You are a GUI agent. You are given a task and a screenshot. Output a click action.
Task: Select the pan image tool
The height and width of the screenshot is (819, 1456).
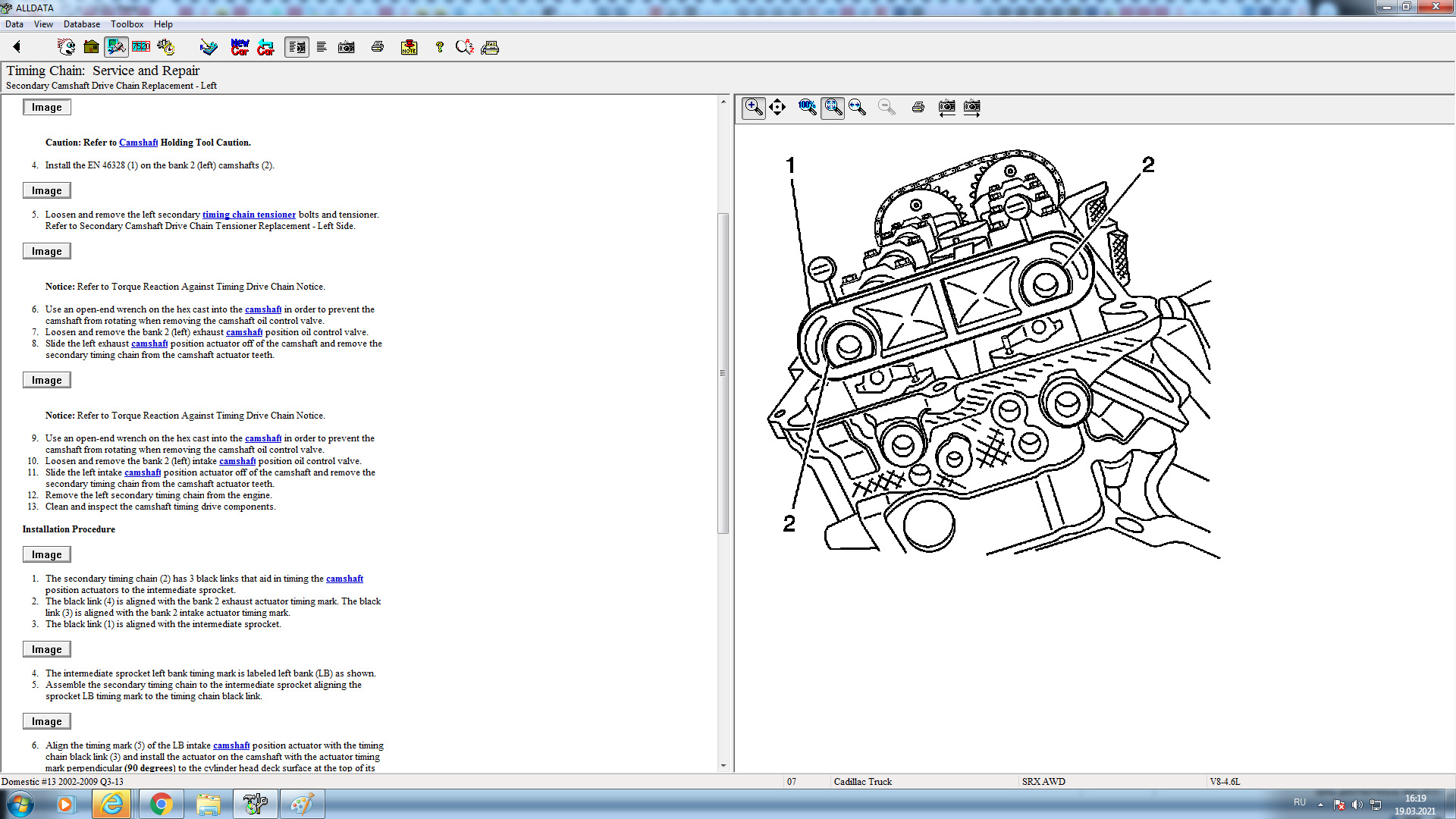pyautogui.click(x=777, y=107)
